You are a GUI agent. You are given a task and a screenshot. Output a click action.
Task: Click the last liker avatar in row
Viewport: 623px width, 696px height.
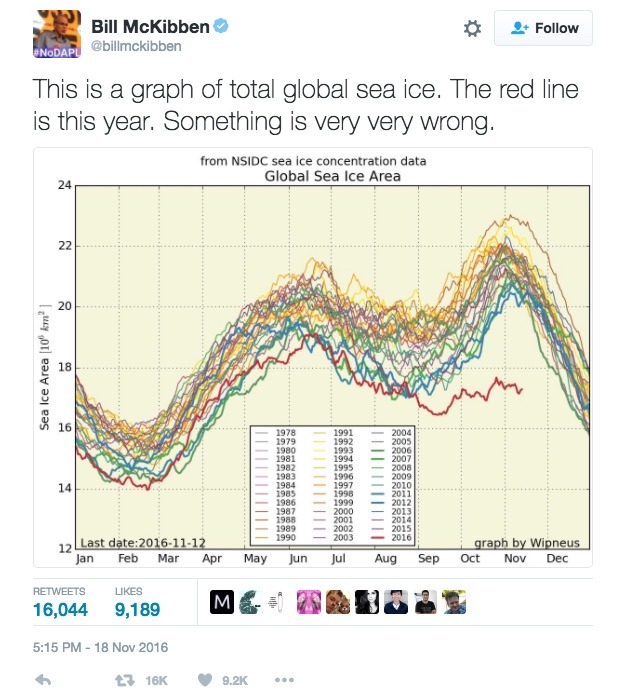pos(456,602)
